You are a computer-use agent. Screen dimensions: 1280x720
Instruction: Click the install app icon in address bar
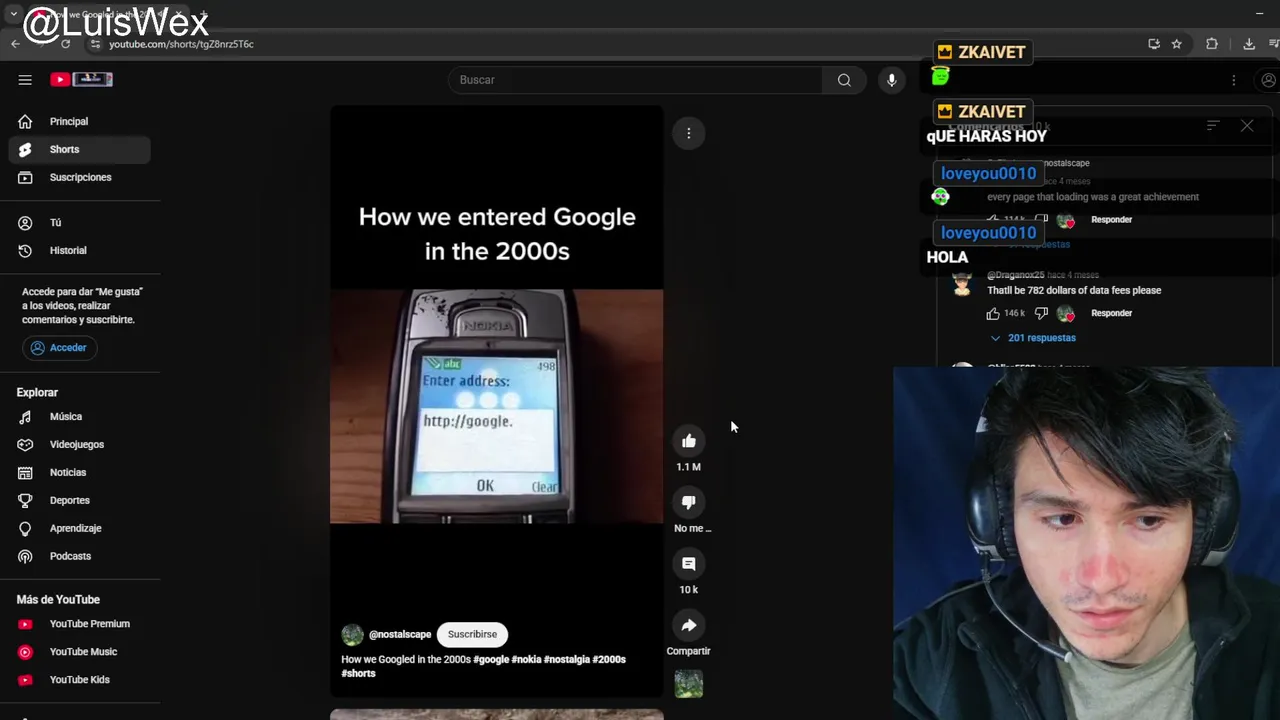click(x=1153, y=44)
